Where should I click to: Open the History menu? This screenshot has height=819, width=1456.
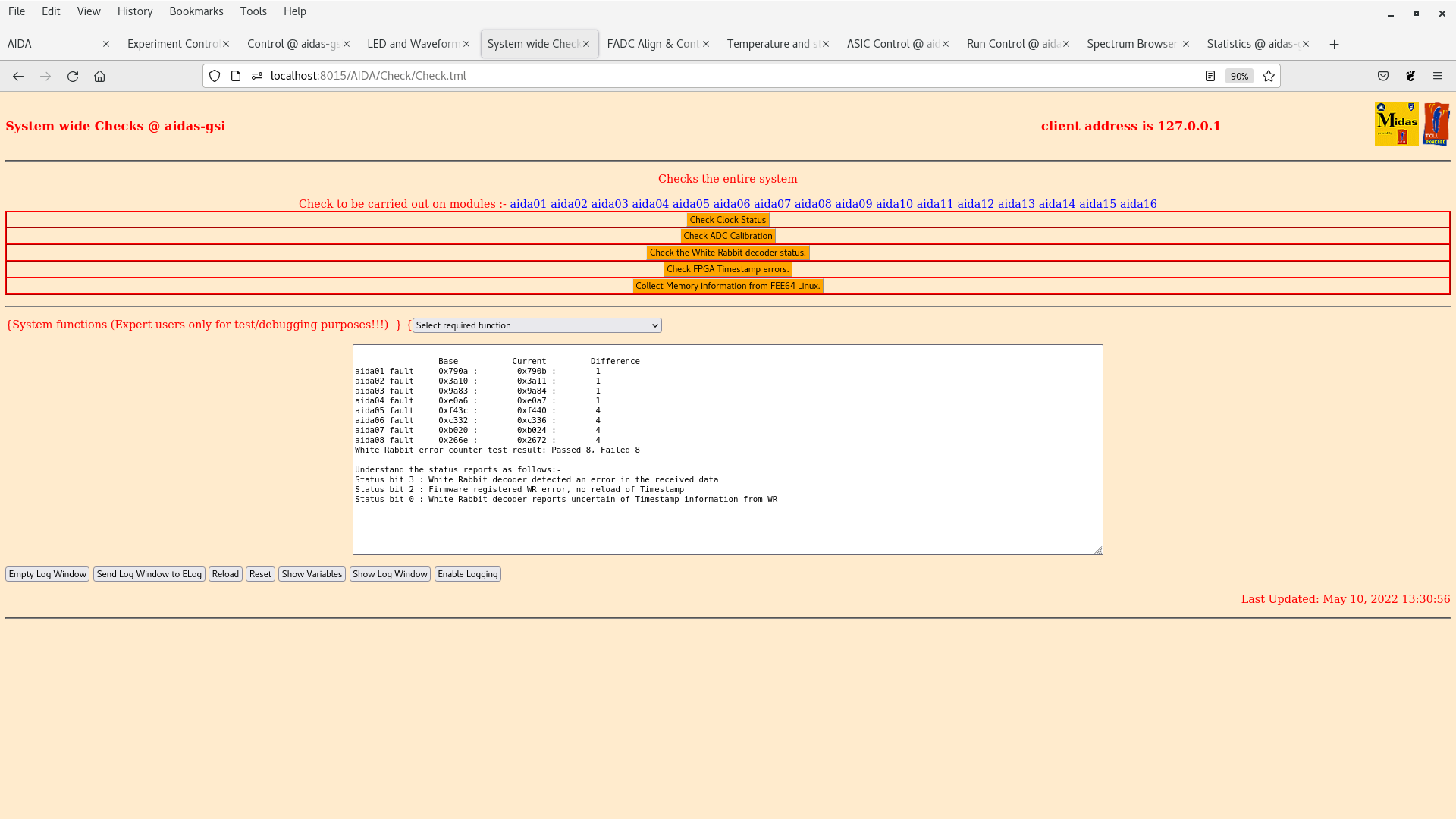[x=135, y=11]
